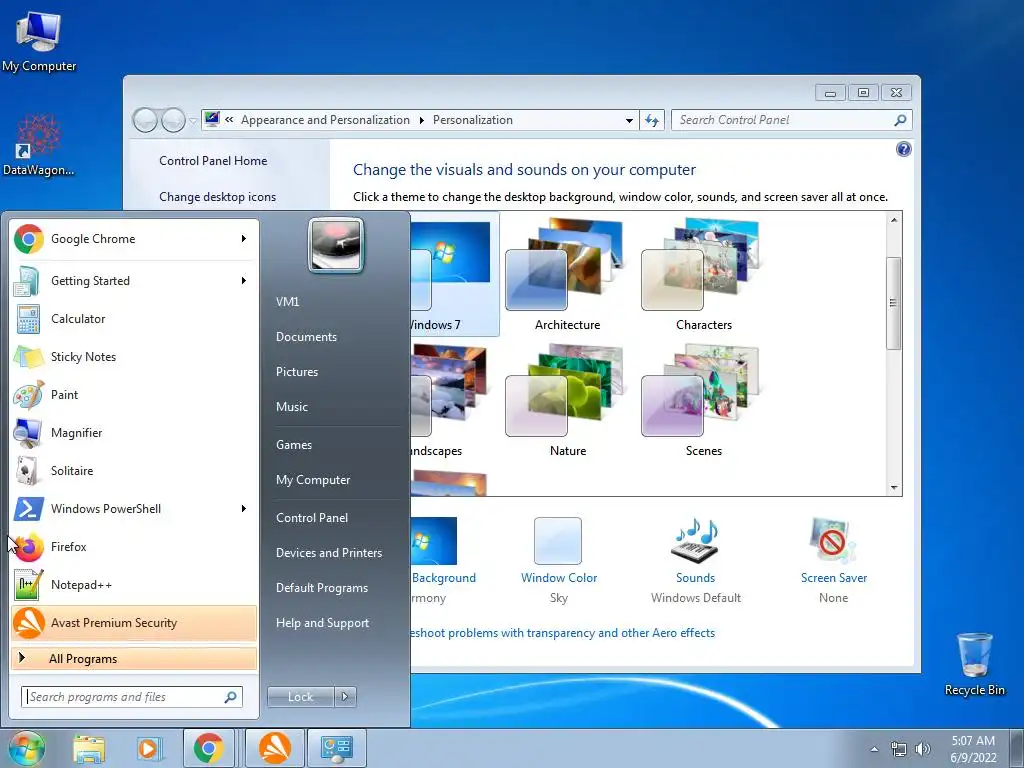Viewport: 1024px width, 768px height.
Task: Launch Paint from the Start menu
Action: point(134,394)
